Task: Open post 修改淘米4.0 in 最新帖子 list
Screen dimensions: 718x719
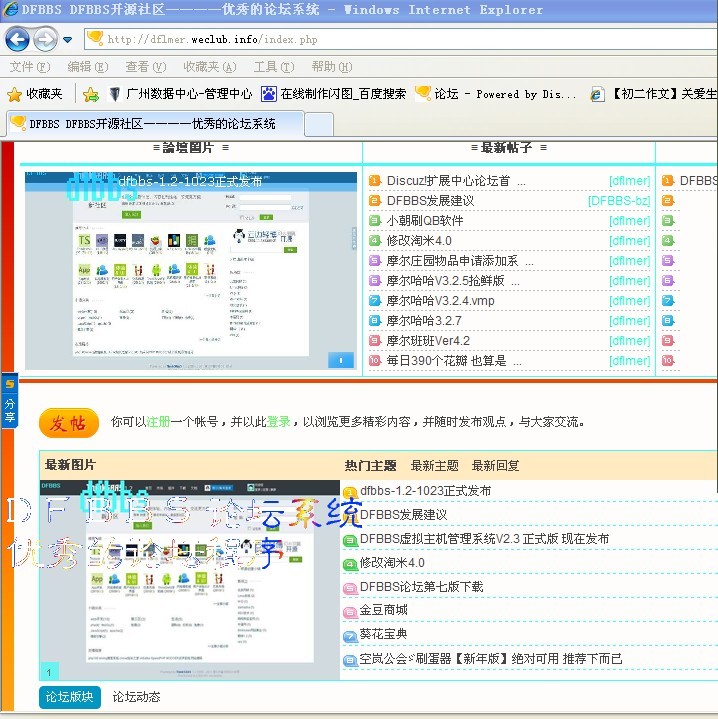Action: coord(419,241)
